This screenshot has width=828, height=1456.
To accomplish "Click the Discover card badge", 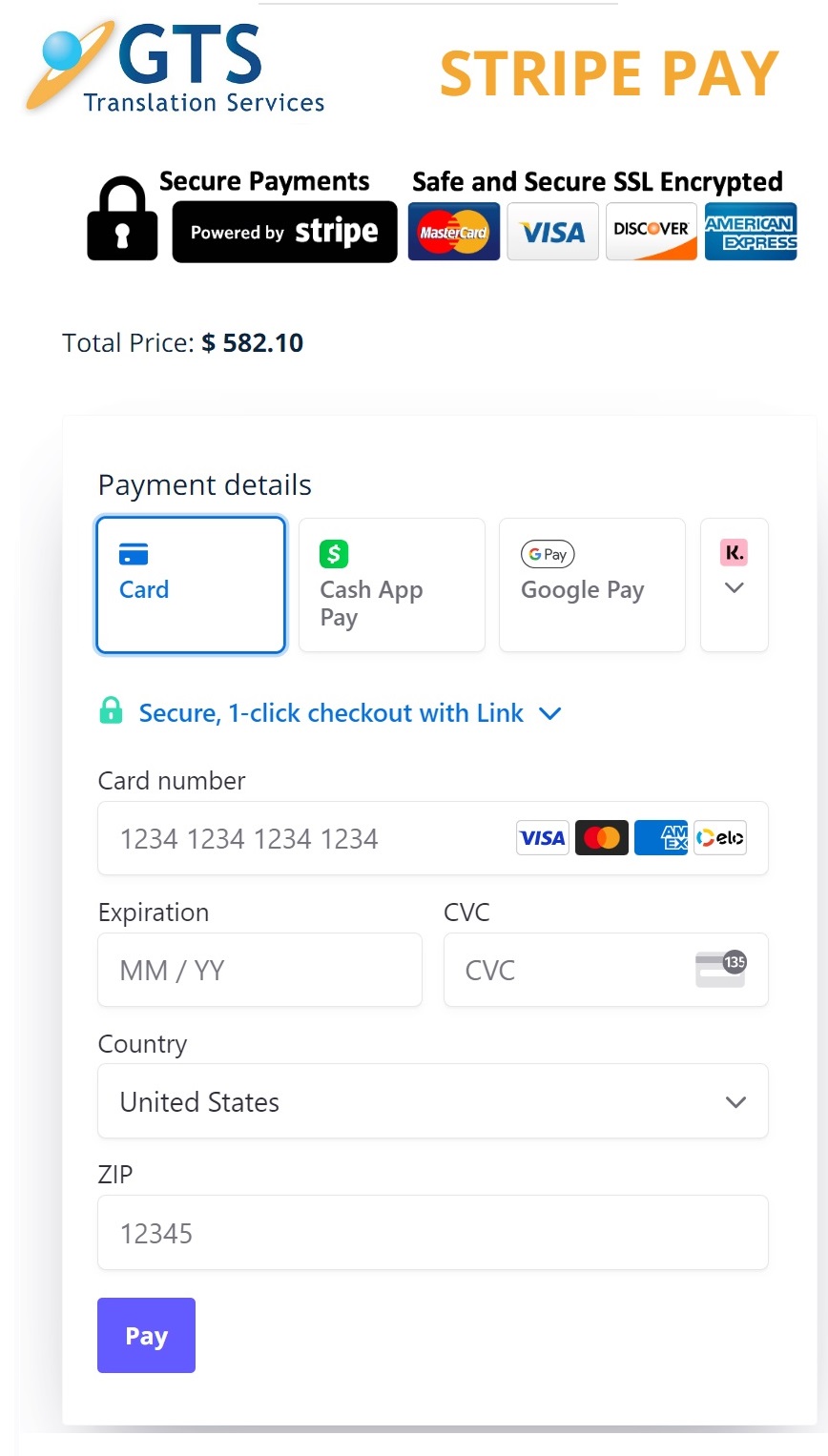I will click(x=651, y=231).
